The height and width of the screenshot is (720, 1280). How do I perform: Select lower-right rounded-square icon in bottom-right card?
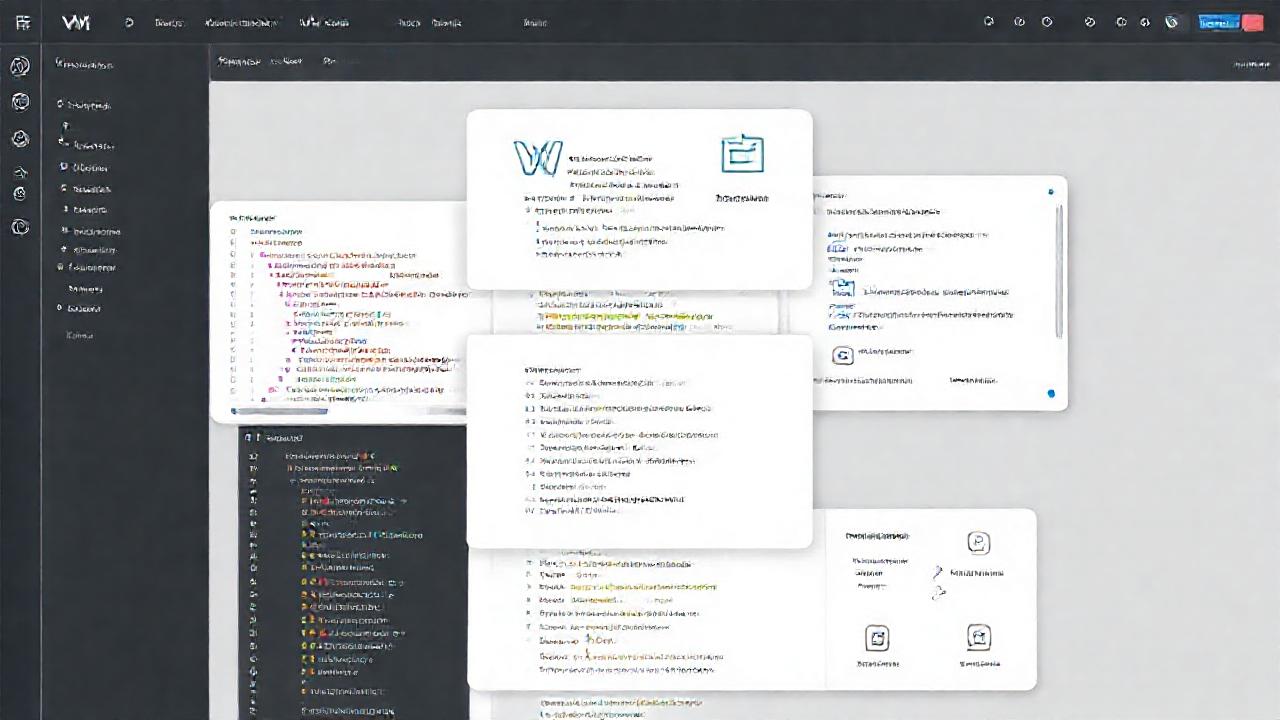click(979, 637)
